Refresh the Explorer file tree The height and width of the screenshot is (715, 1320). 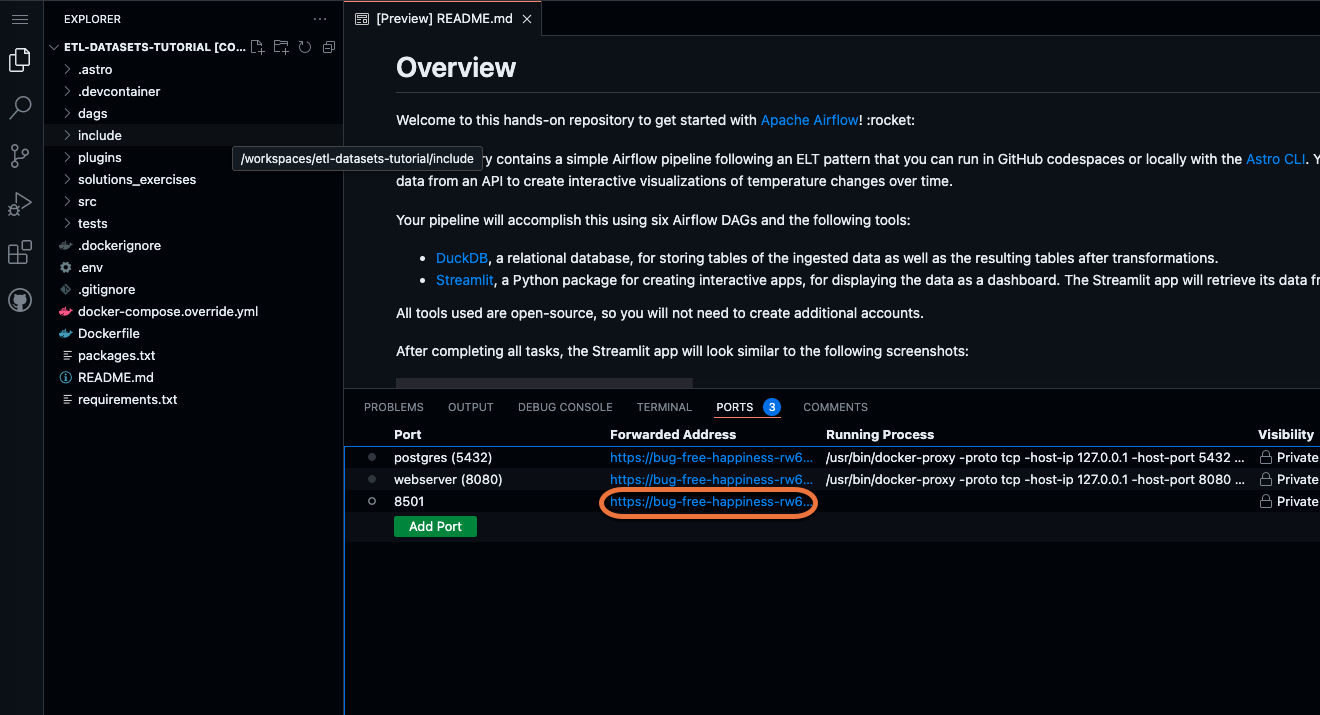coord(305,46)
